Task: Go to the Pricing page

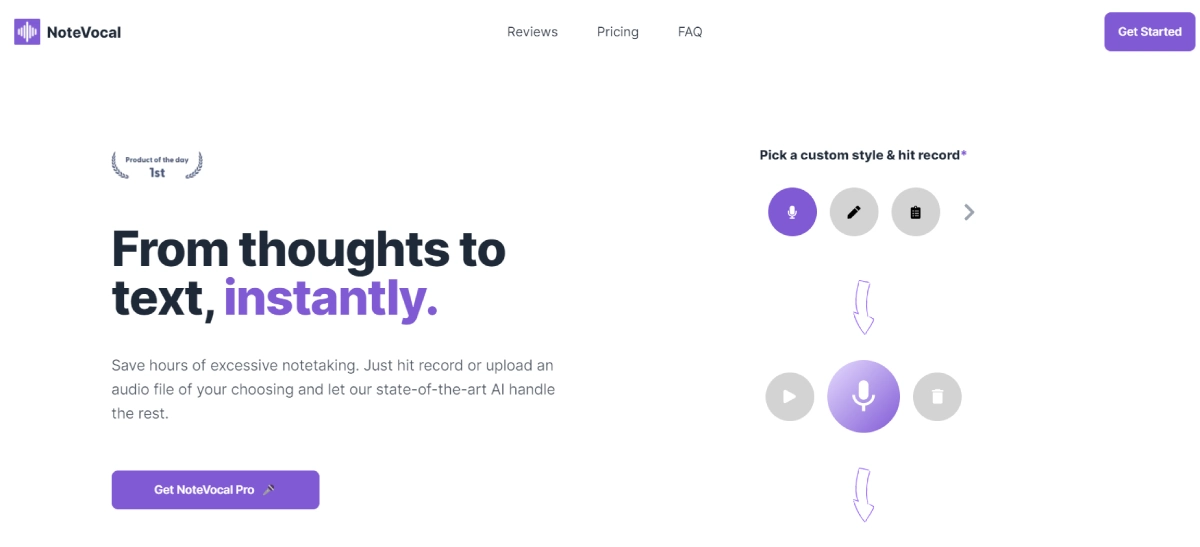Action: coord(618,32)
